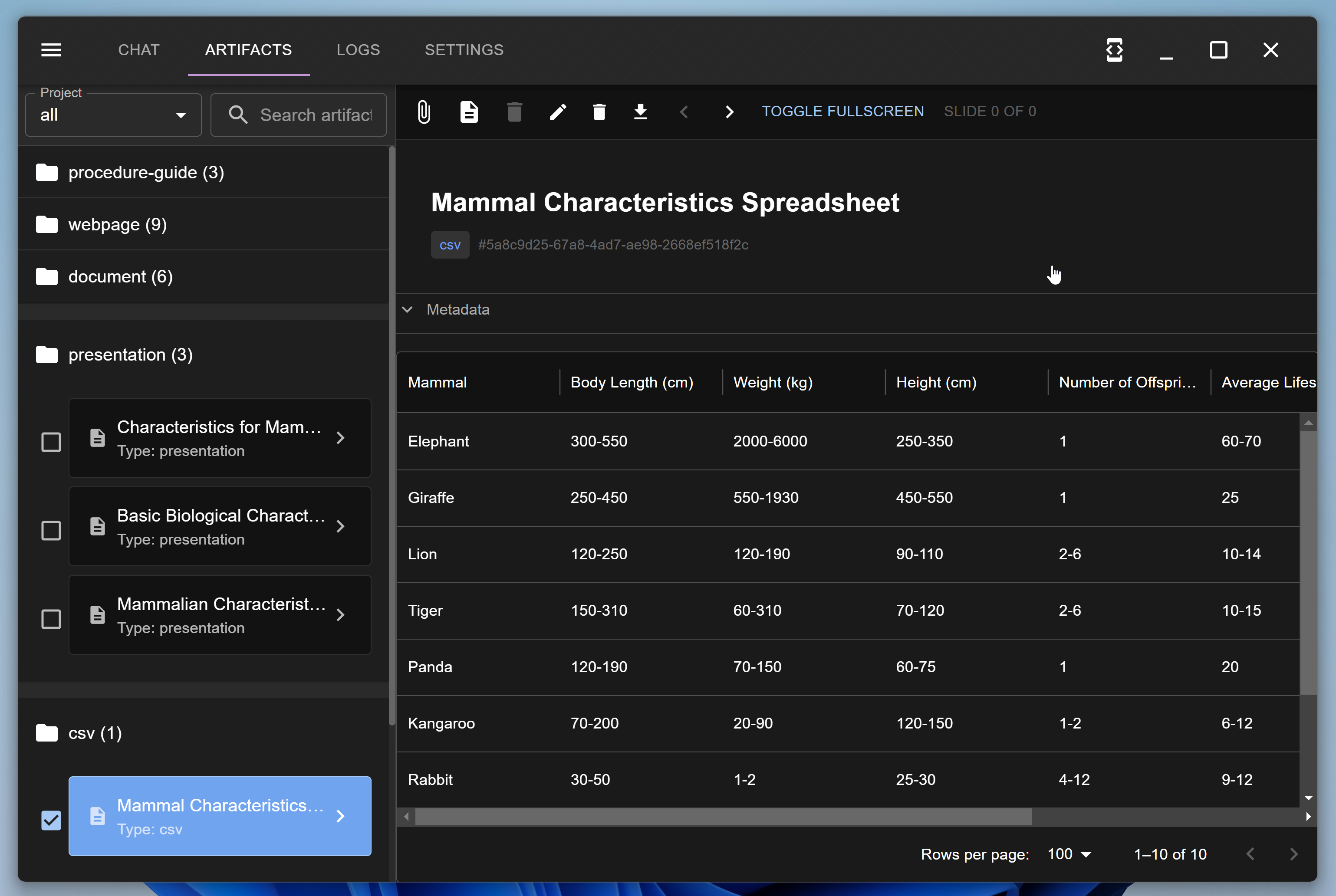
Task: Collapse csv folder
Action: [203, 732]
